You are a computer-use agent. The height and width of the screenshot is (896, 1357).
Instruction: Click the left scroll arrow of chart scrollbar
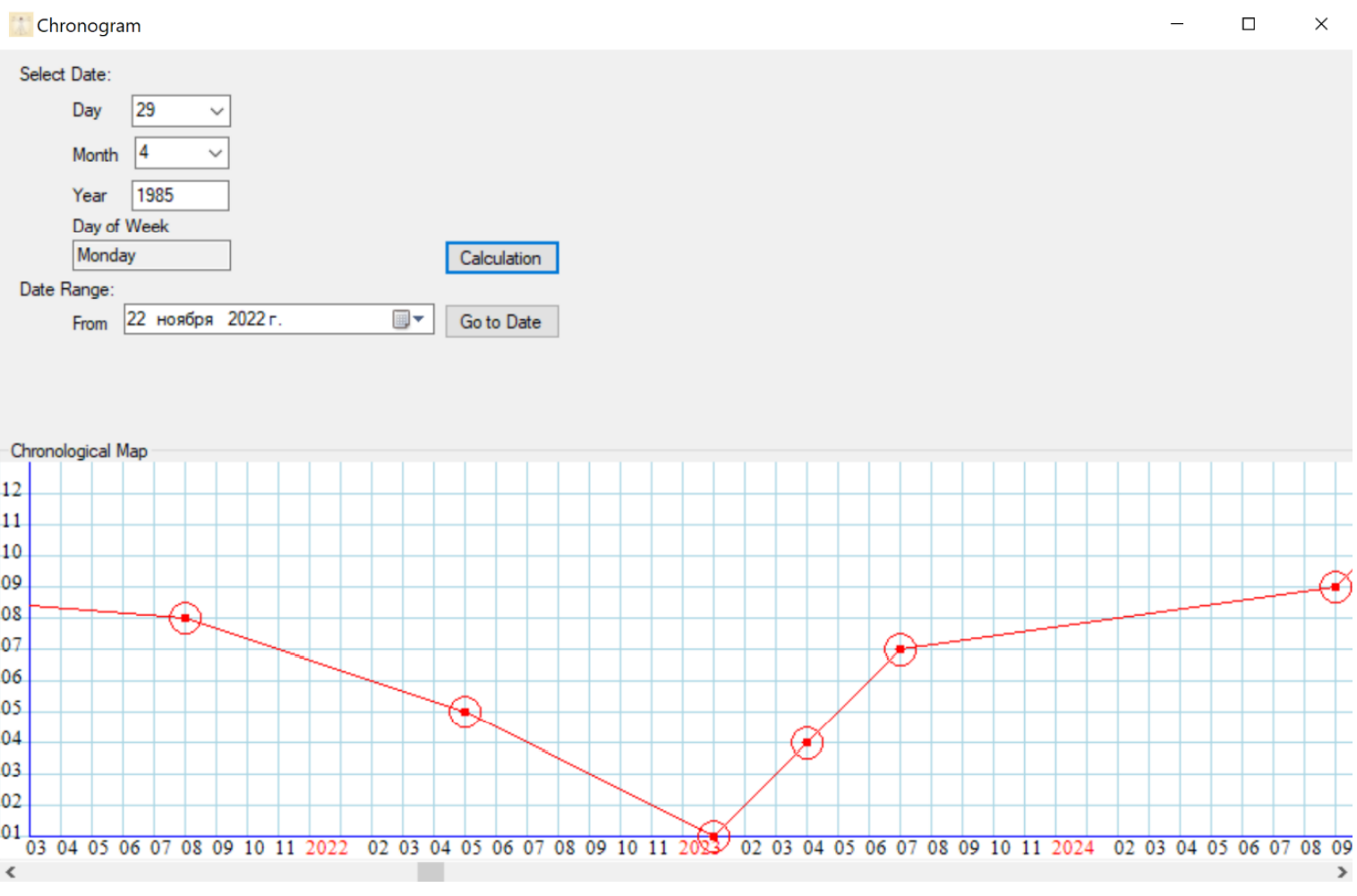pyautogui.click(x=10, y=872)
